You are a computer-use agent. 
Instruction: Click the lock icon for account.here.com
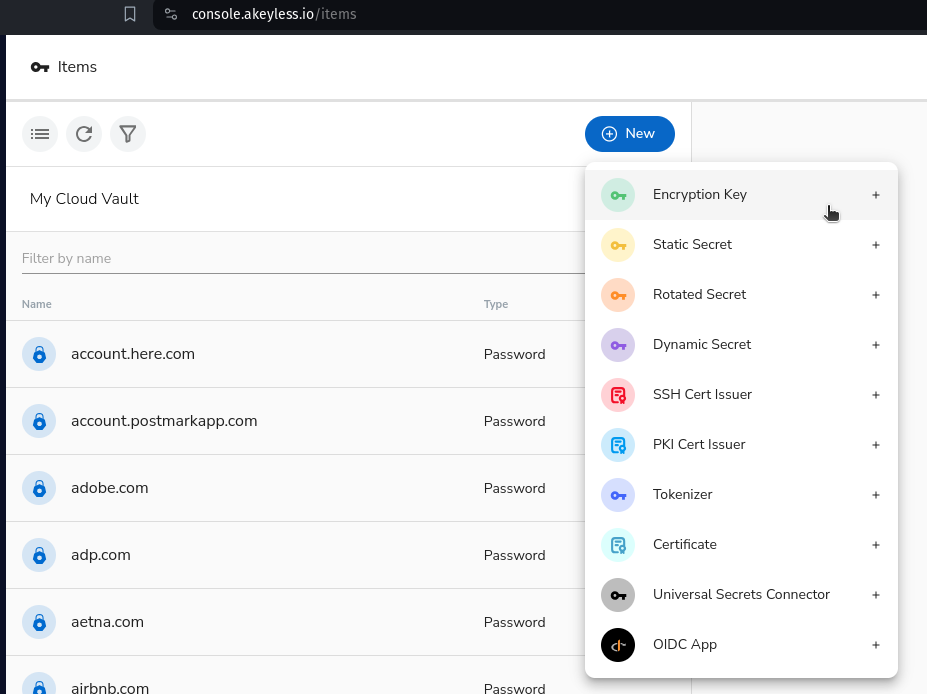click(x=39, y=354)
